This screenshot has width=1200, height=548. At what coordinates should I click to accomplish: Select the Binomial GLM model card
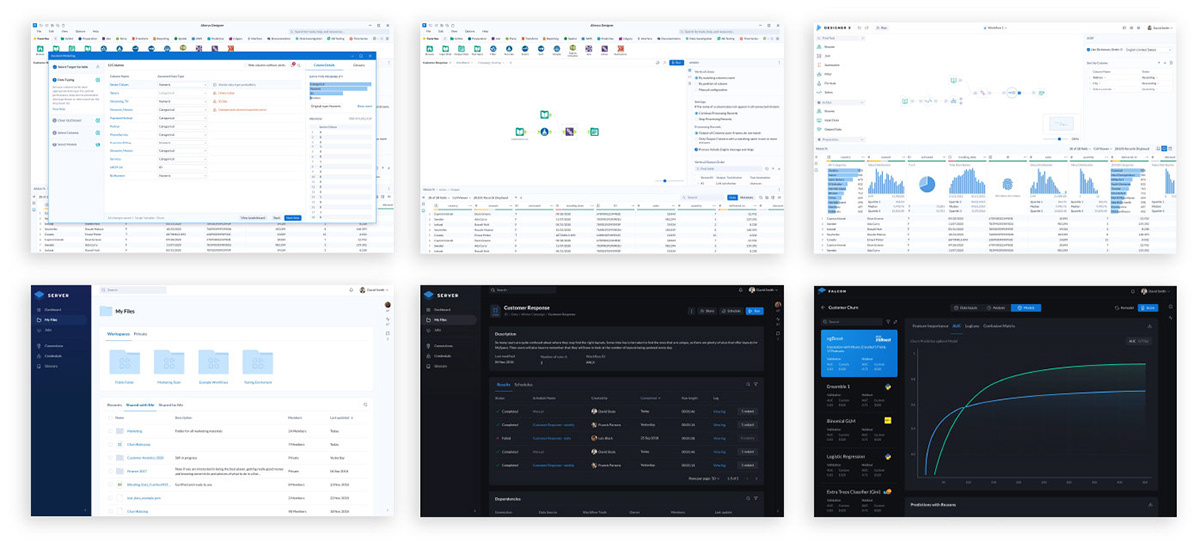pyautogui.click(x=860, y=431)
